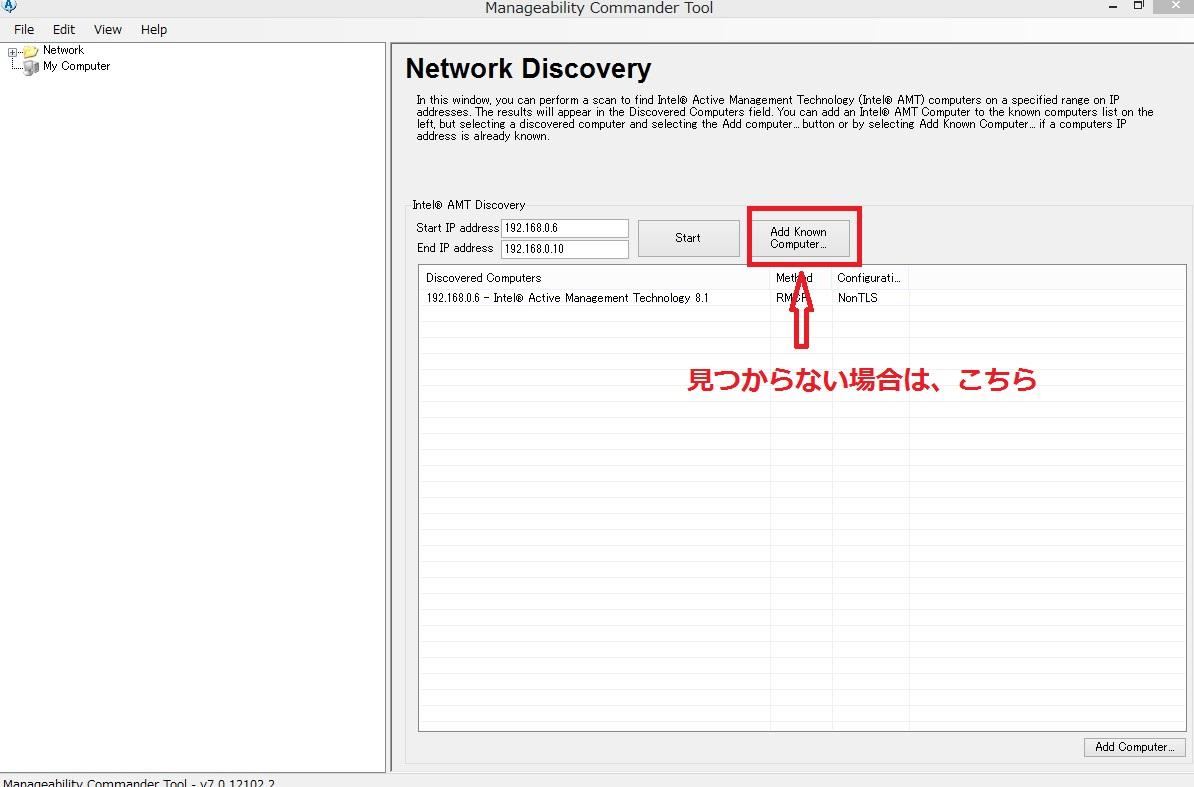Close the Manageability Commander Tool window

(1175, 6)
